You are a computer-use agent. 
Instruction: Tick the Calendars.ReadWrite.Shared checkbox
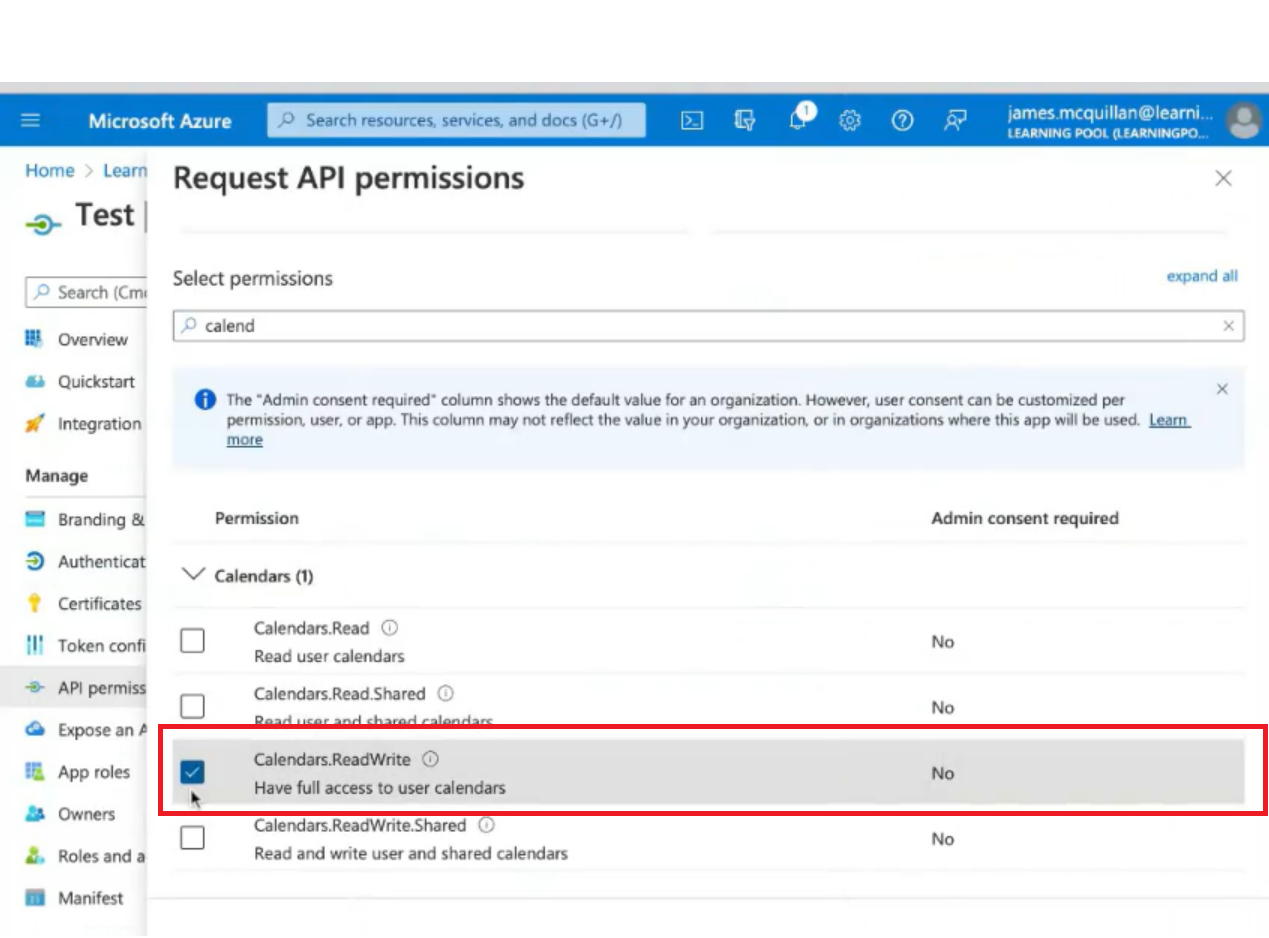point(193,838)
